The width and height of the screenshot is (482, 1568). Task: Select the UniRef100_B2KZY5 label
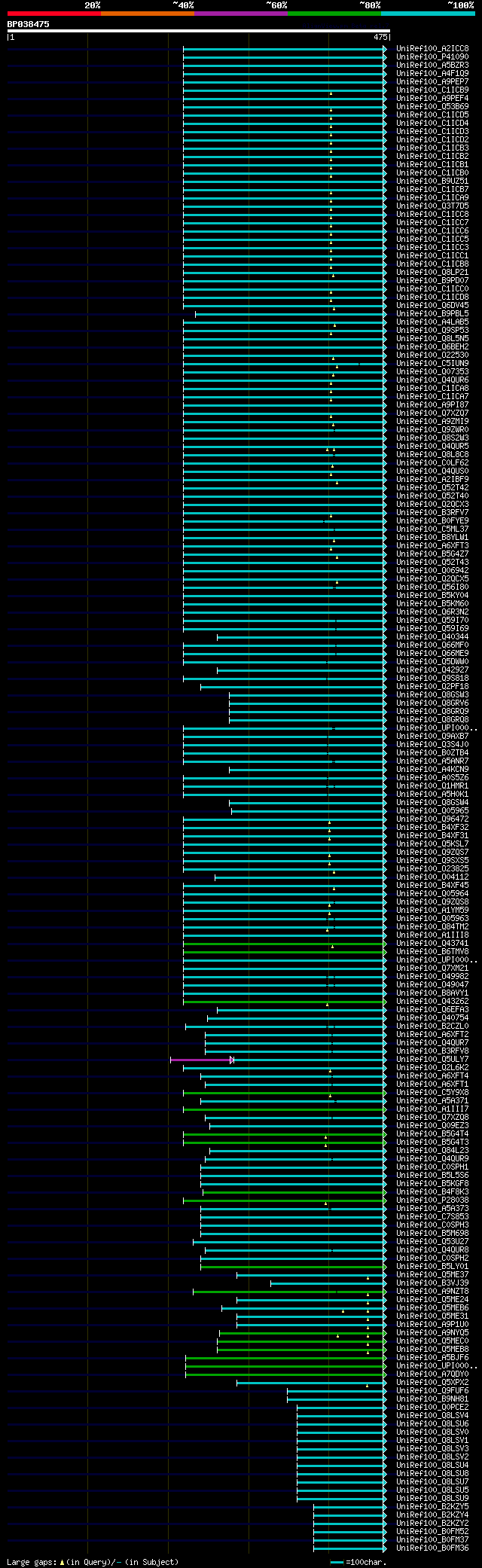pos(432,1507)
